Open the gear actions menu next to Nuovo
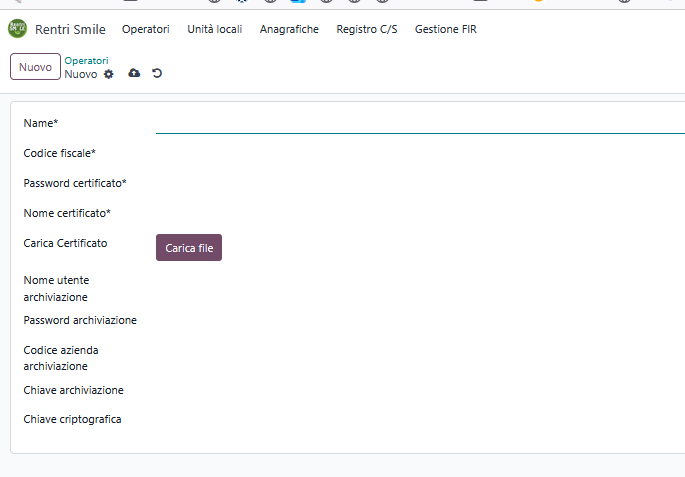The height and width of the screenshot is (477, 685). (108, 74)
